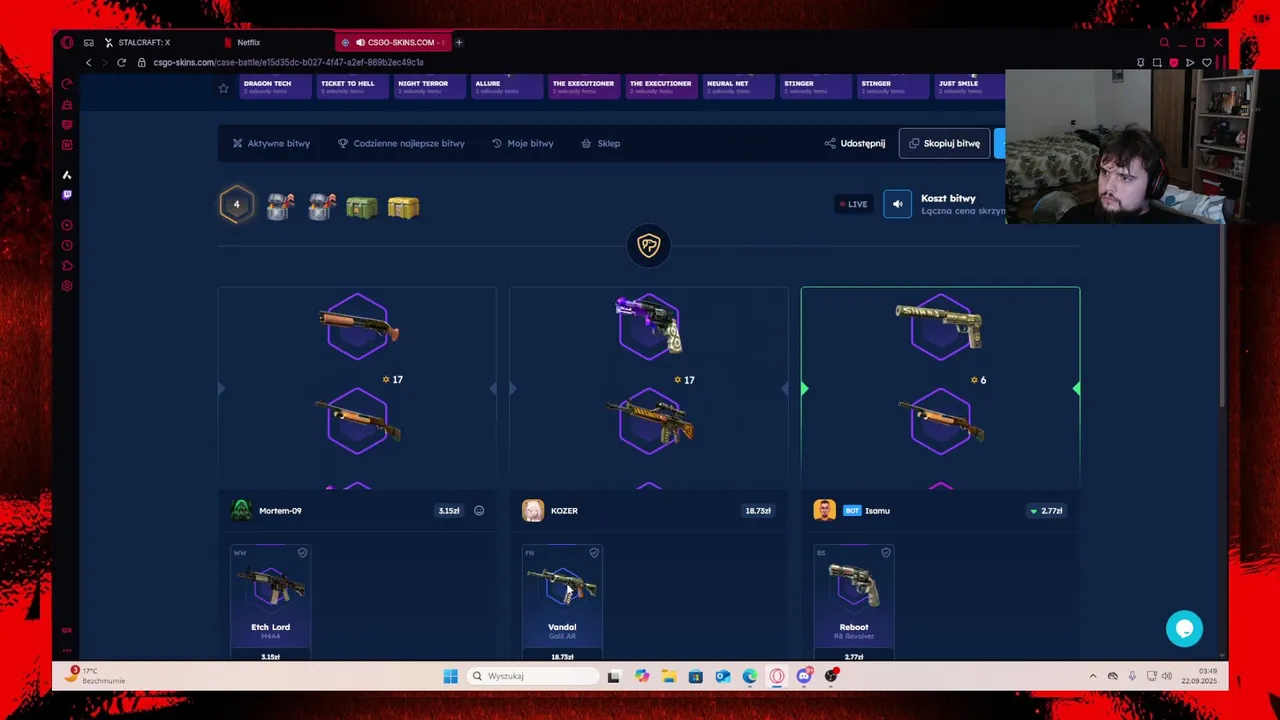Screen dimensions: 1280x720
Task: Open Microsoft Edge from the taskbar
Action: point(750,676)
